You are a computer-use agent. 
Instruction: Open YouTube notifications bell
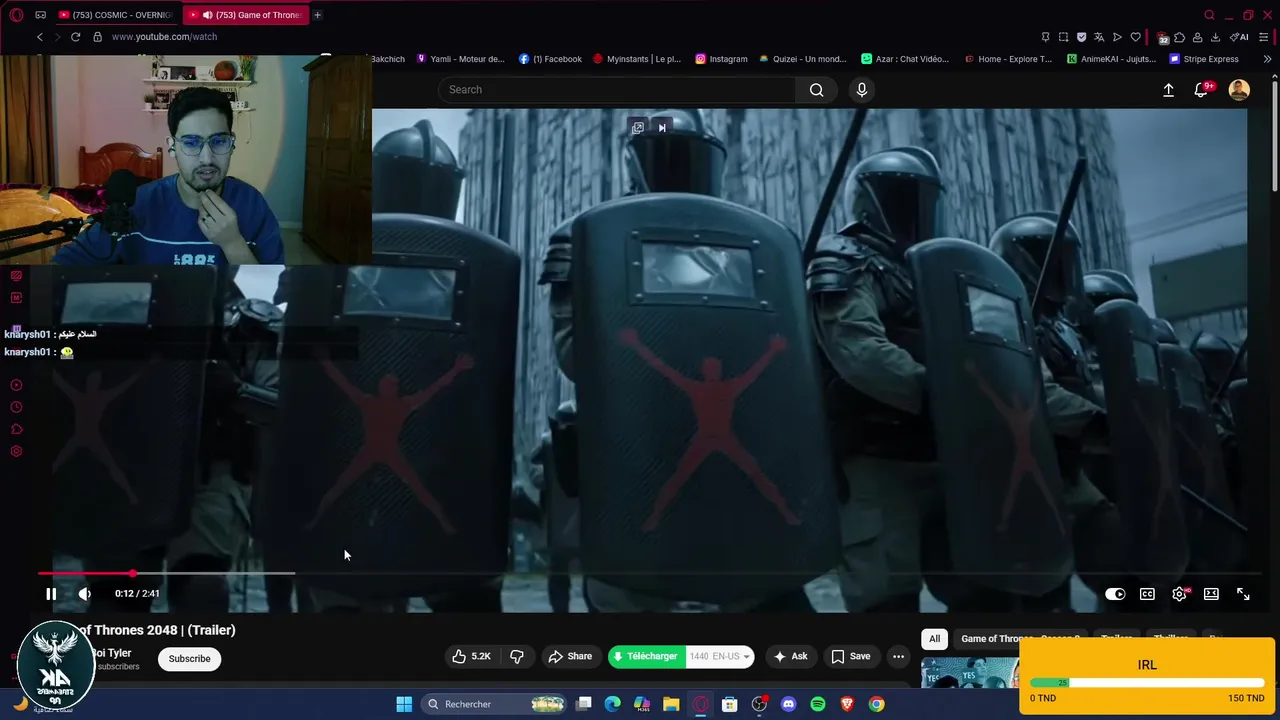(1202, 90)
